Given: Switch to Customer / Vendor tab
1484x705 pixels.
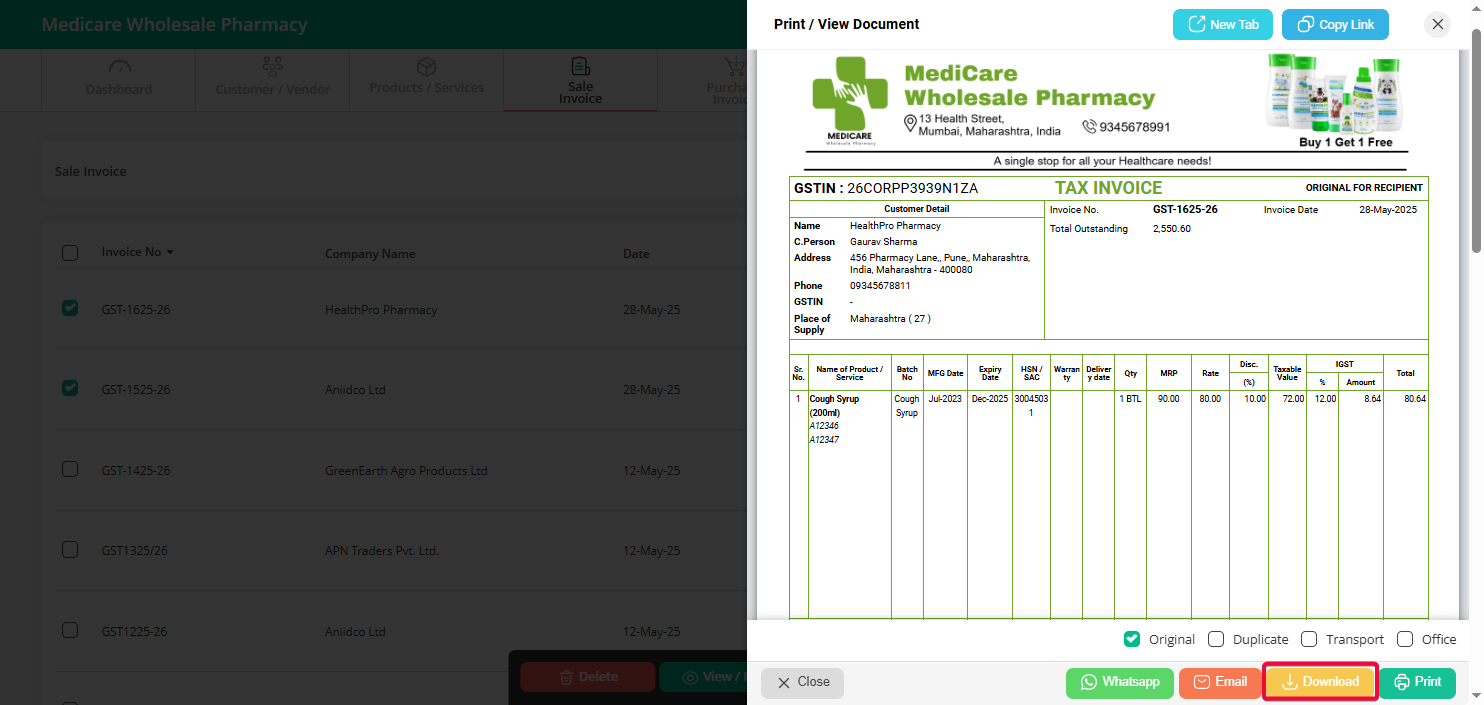Looking at the screenshot, I should (273, 79).
